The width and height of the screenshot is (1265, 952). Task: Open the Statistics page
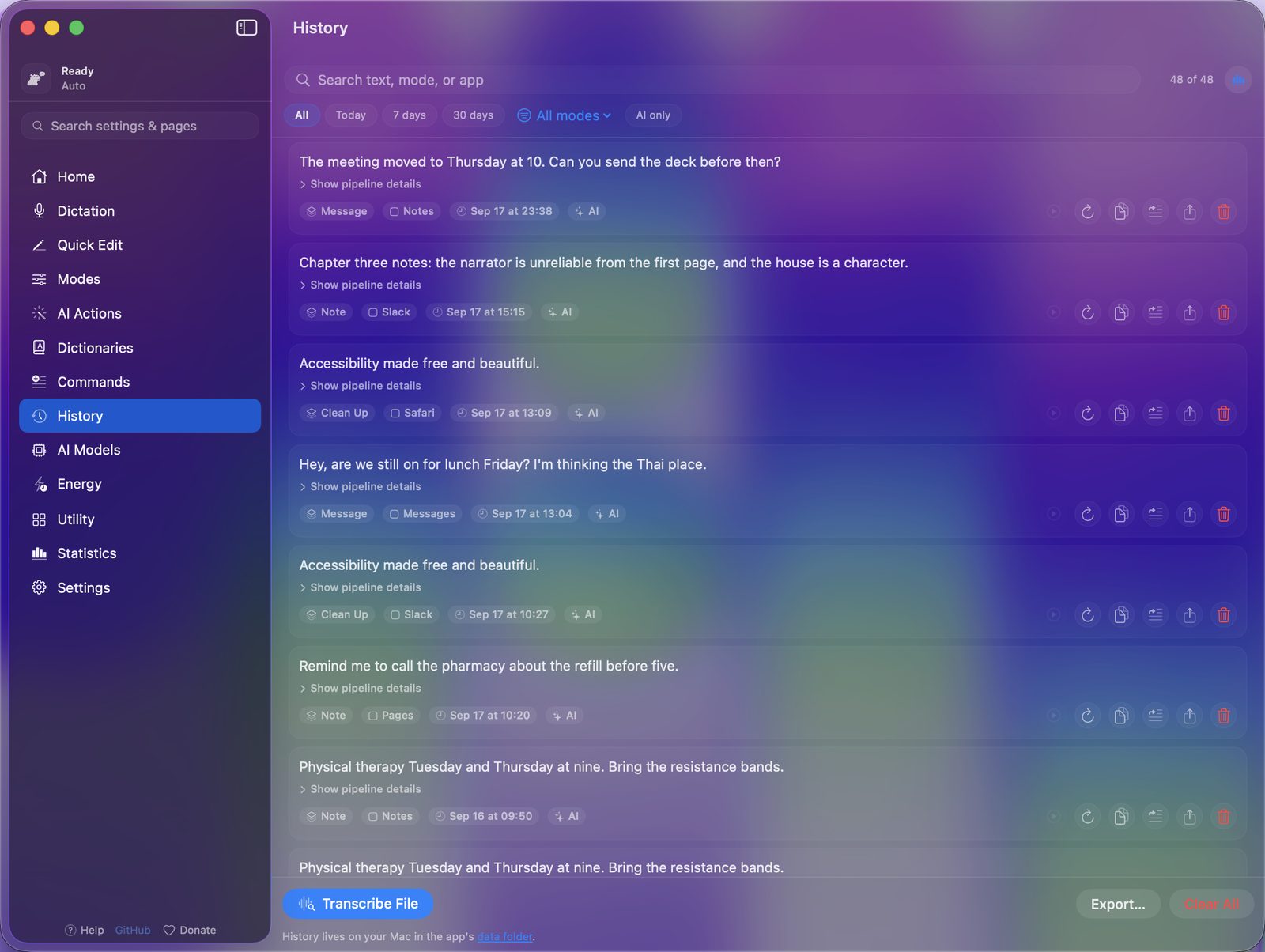click(x=140, y=553)
